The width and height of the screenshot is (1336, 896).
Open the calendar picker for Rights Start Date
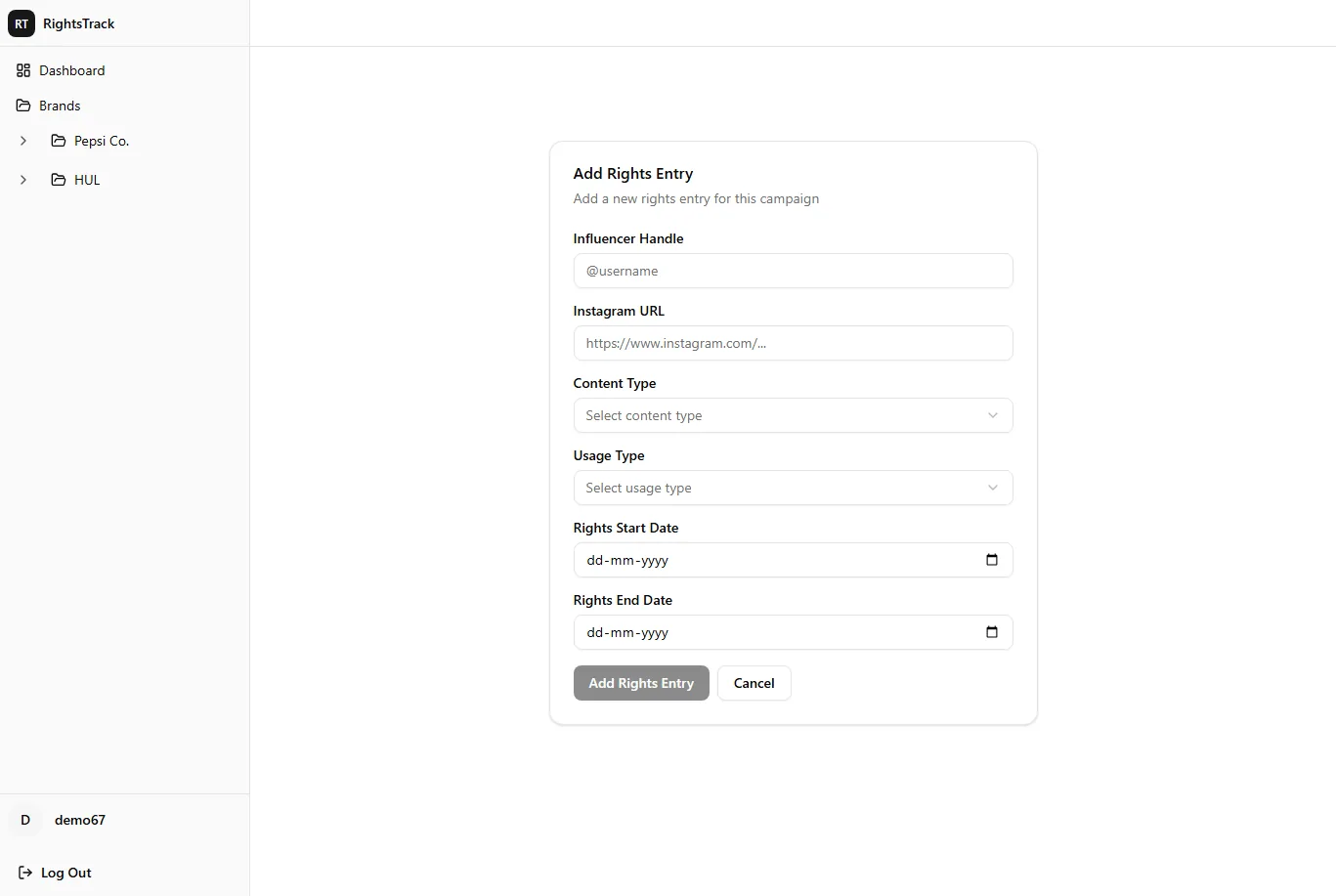point(991,560)
